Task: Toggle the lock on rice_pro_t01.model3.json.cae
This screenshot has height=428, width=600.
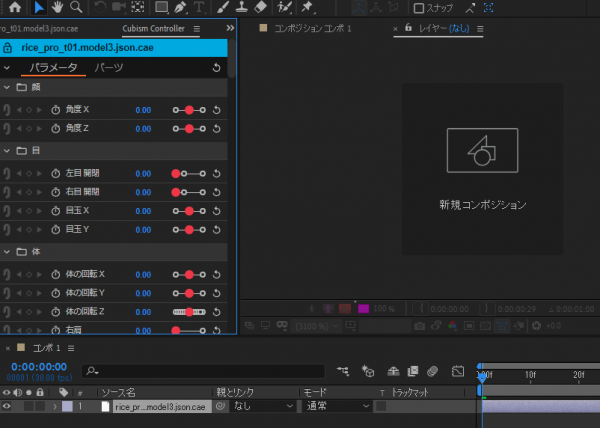Action: [8, 47]
